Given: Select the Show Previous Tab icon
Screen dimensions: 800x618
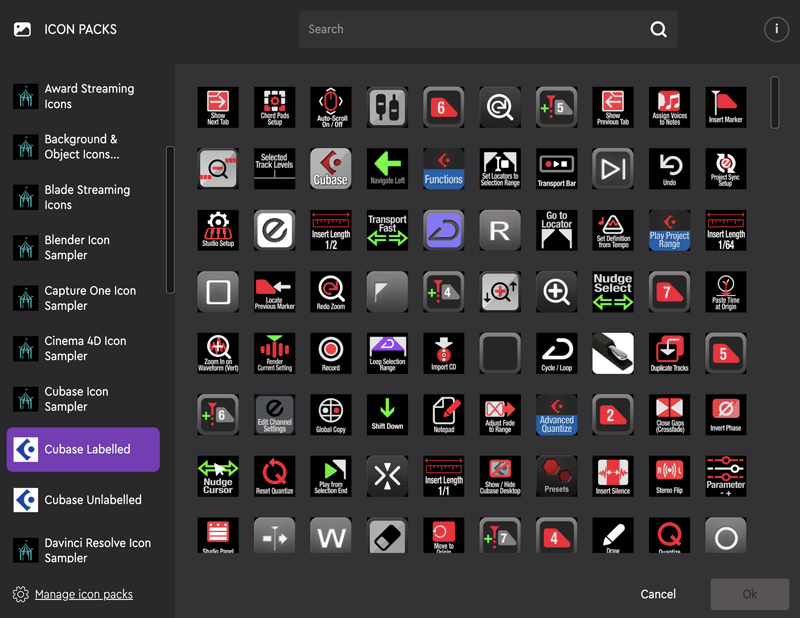Looking at the screenshot, I should coord(613,107).
